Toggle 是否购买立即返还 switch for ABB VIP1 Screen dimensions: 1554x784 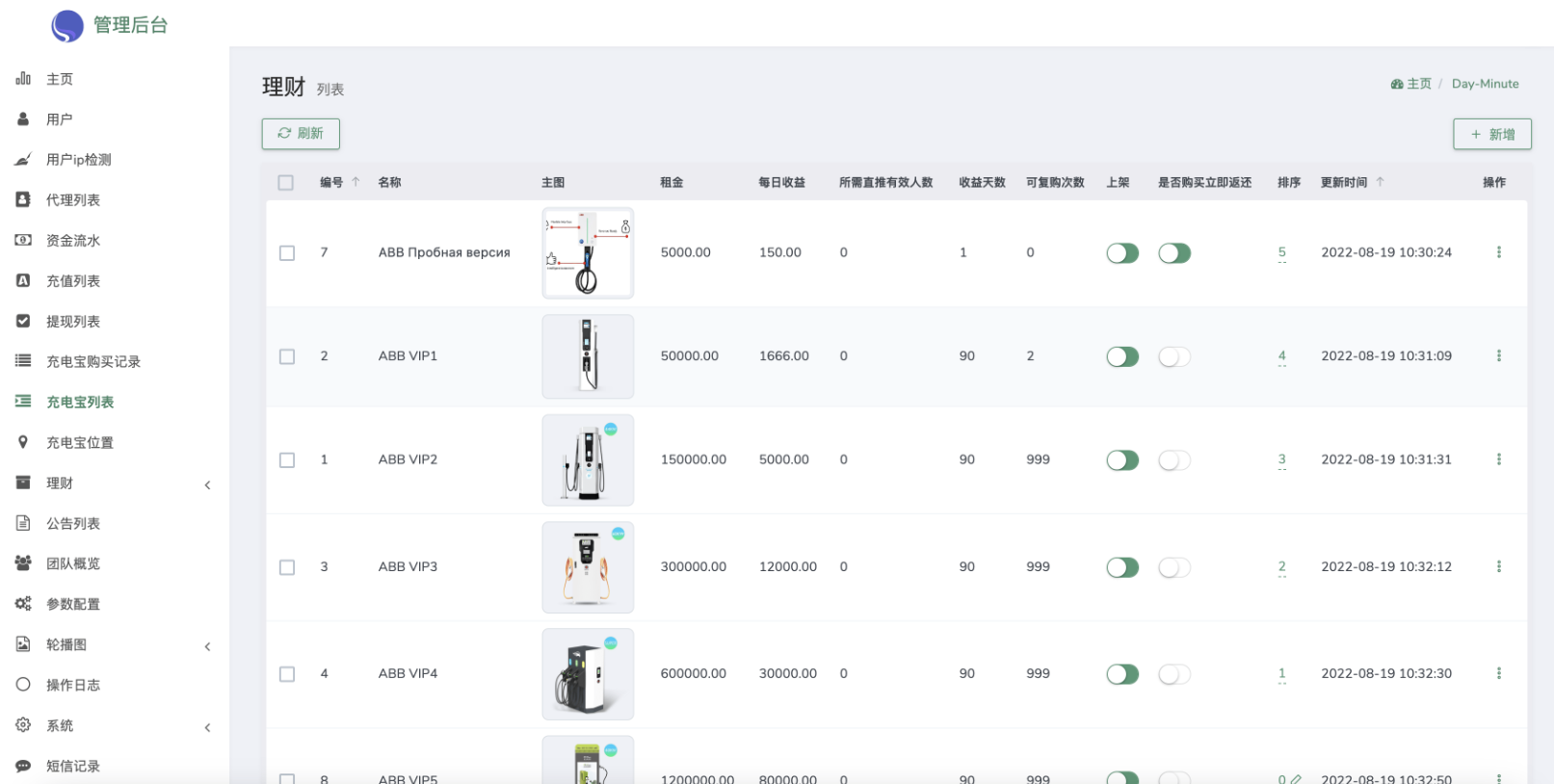pos(1174,356)
